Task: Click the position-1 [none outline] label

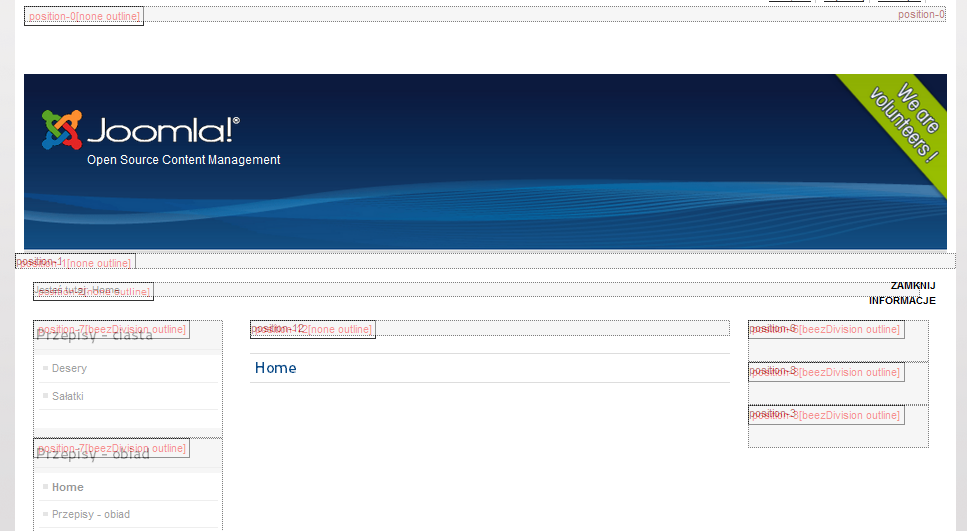Action: (75, 262)
